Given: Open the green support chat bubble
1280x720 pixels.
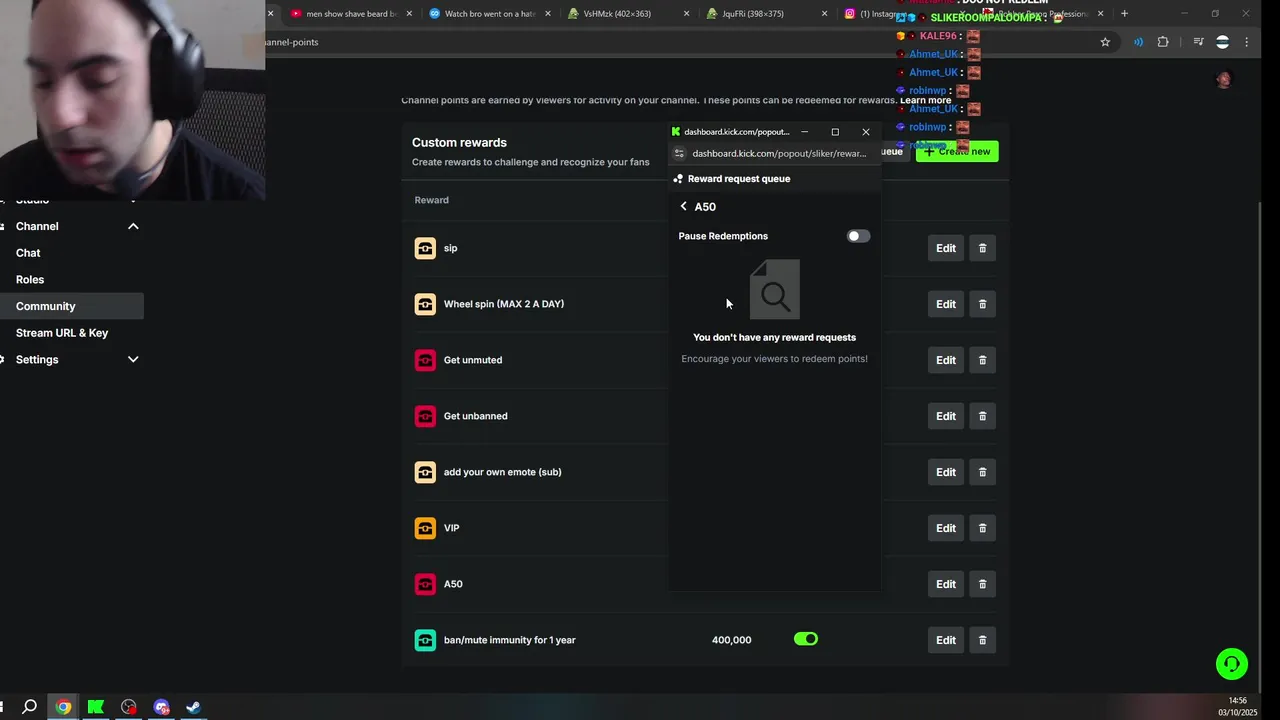Looking at the screenshot, I should pyautogui.click(x=1232, y=663).
